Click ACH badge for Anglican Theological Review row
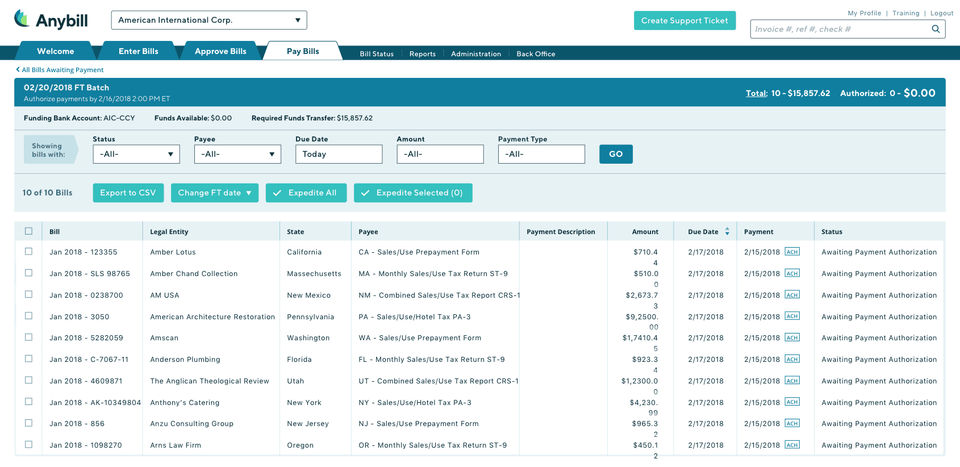 pyautogui.click(x=792, y=381)
